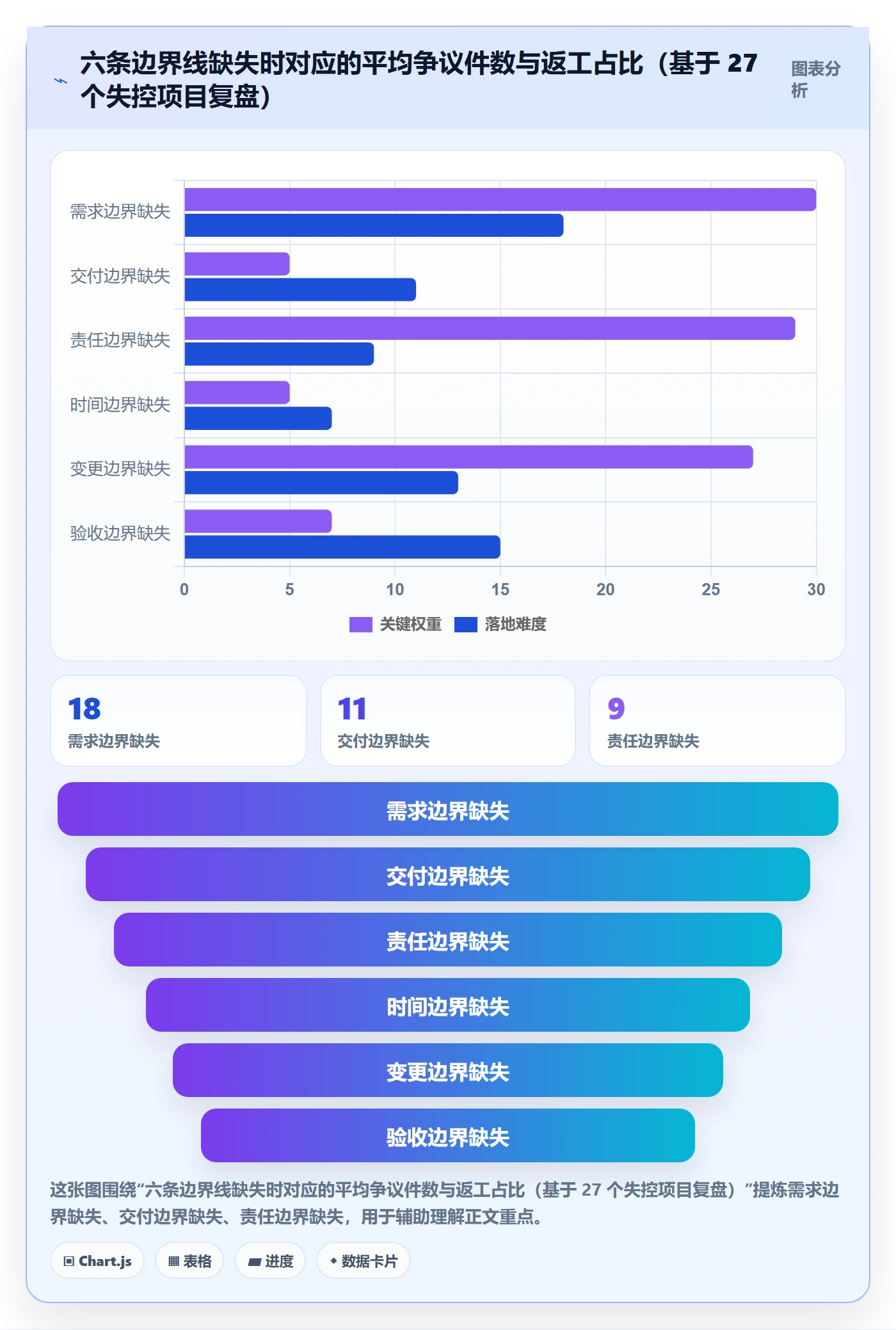Image resolution: width=896 pixels, height=1330 pixels.
Task: Select the Chart.js tag
Action: point(97,1261)
